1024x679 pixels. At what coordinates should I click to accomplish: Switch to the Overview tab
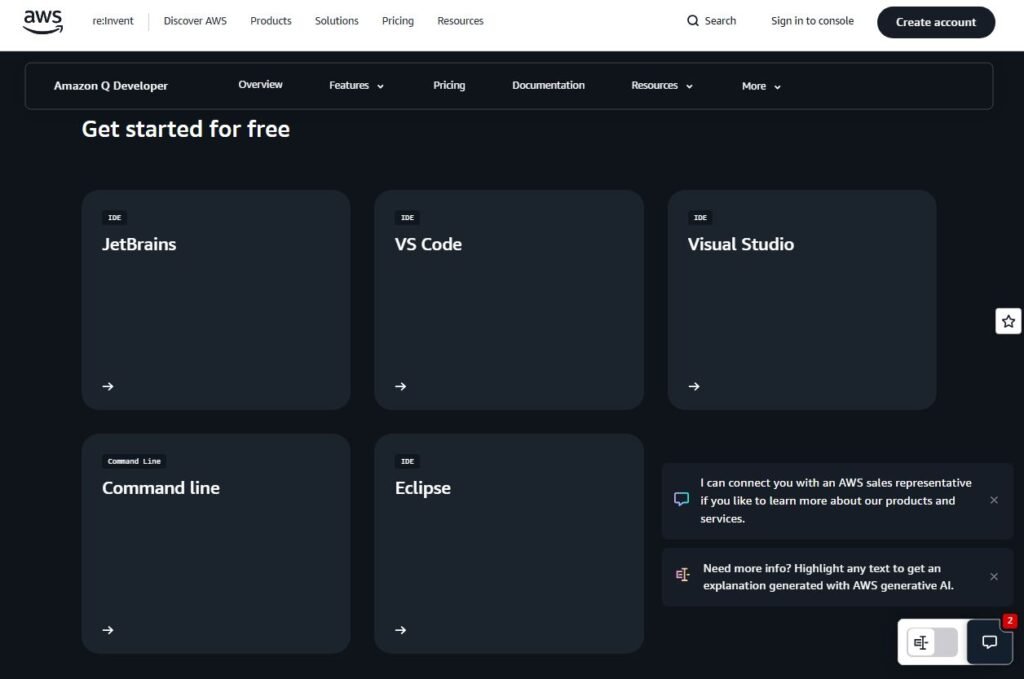click(x=260, y=85)
